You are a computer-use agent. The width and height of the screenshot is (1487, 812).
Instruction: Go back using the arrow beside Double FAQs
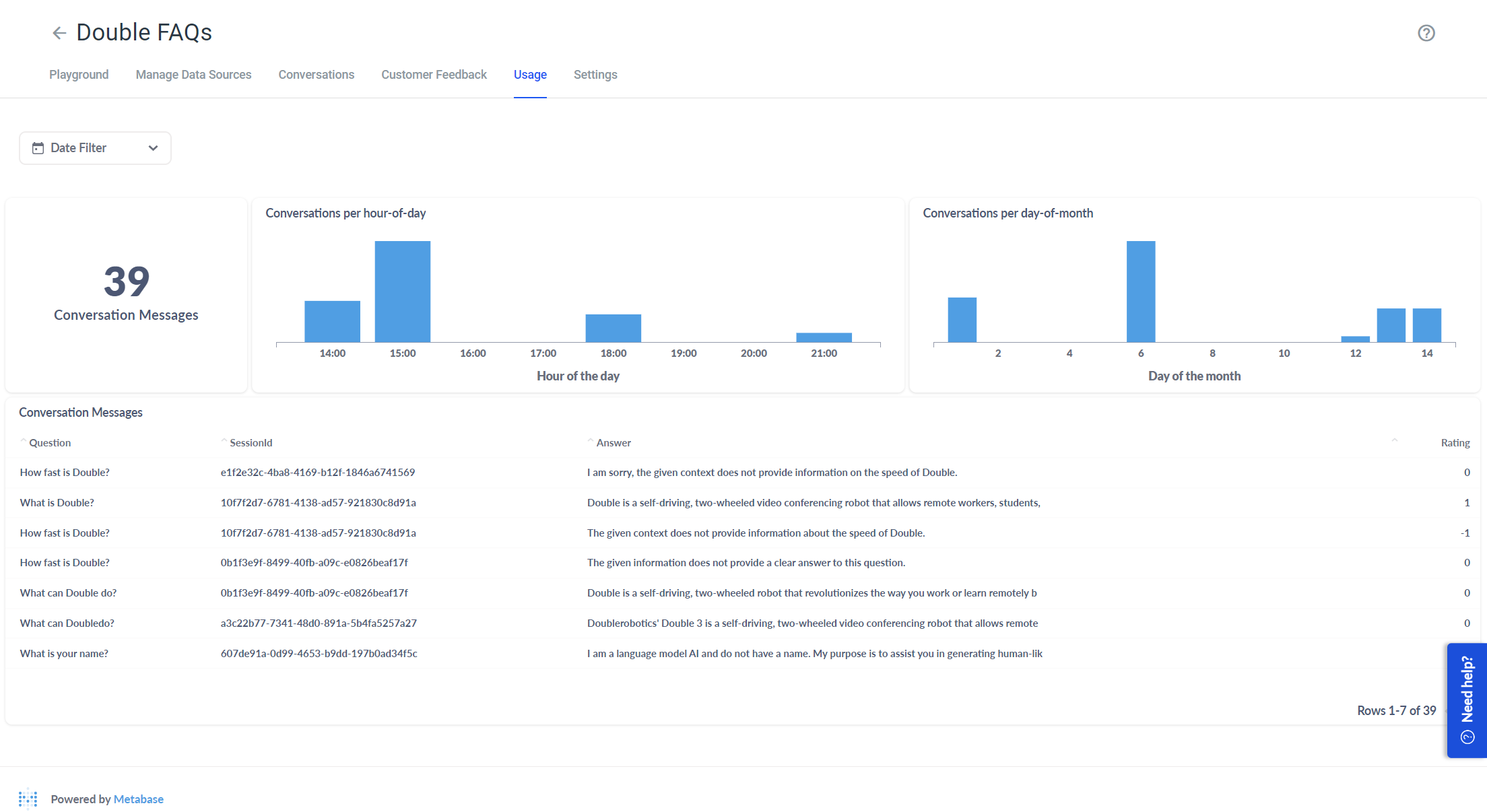pos(59,33)
